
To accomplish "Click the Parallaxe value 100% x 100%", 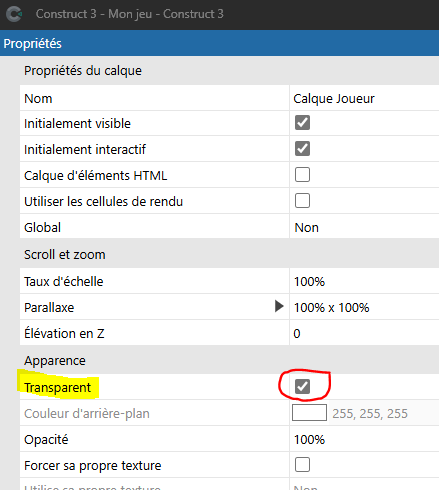I will coord(332,307).
